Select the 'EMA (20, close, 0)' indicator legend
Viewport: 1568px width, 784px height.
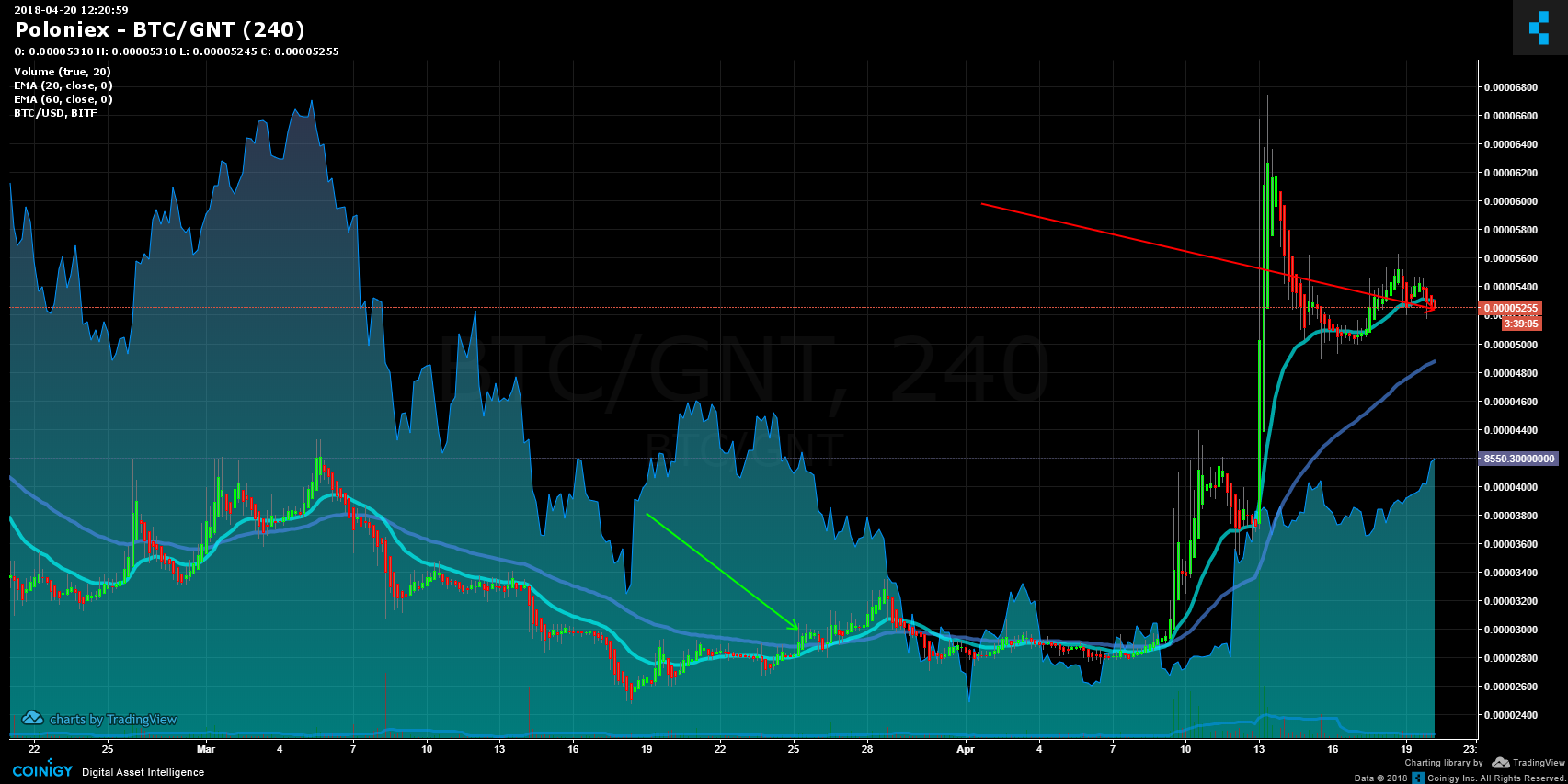pyautogui.click(x=63, y=85)
